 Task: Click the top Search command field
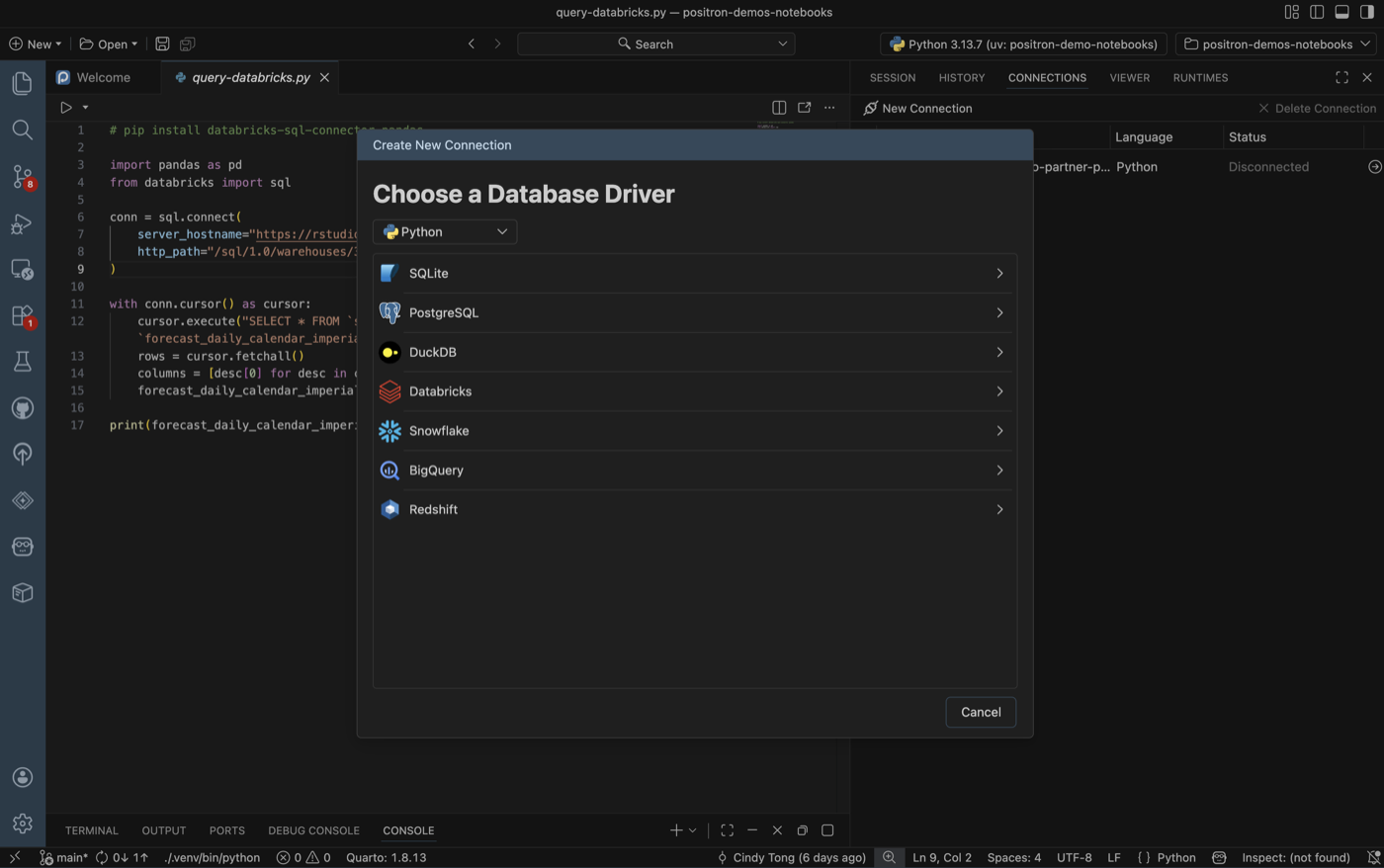pos(656,43)
